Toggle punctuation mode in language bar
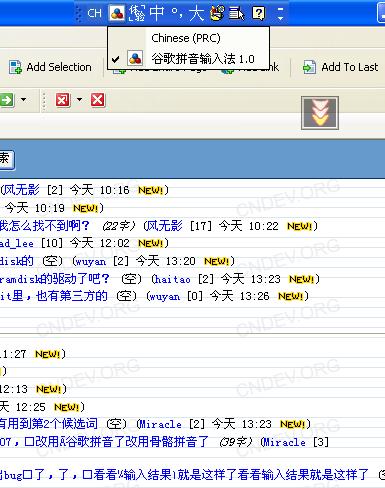385x488 pixels. tap(177, 13)
